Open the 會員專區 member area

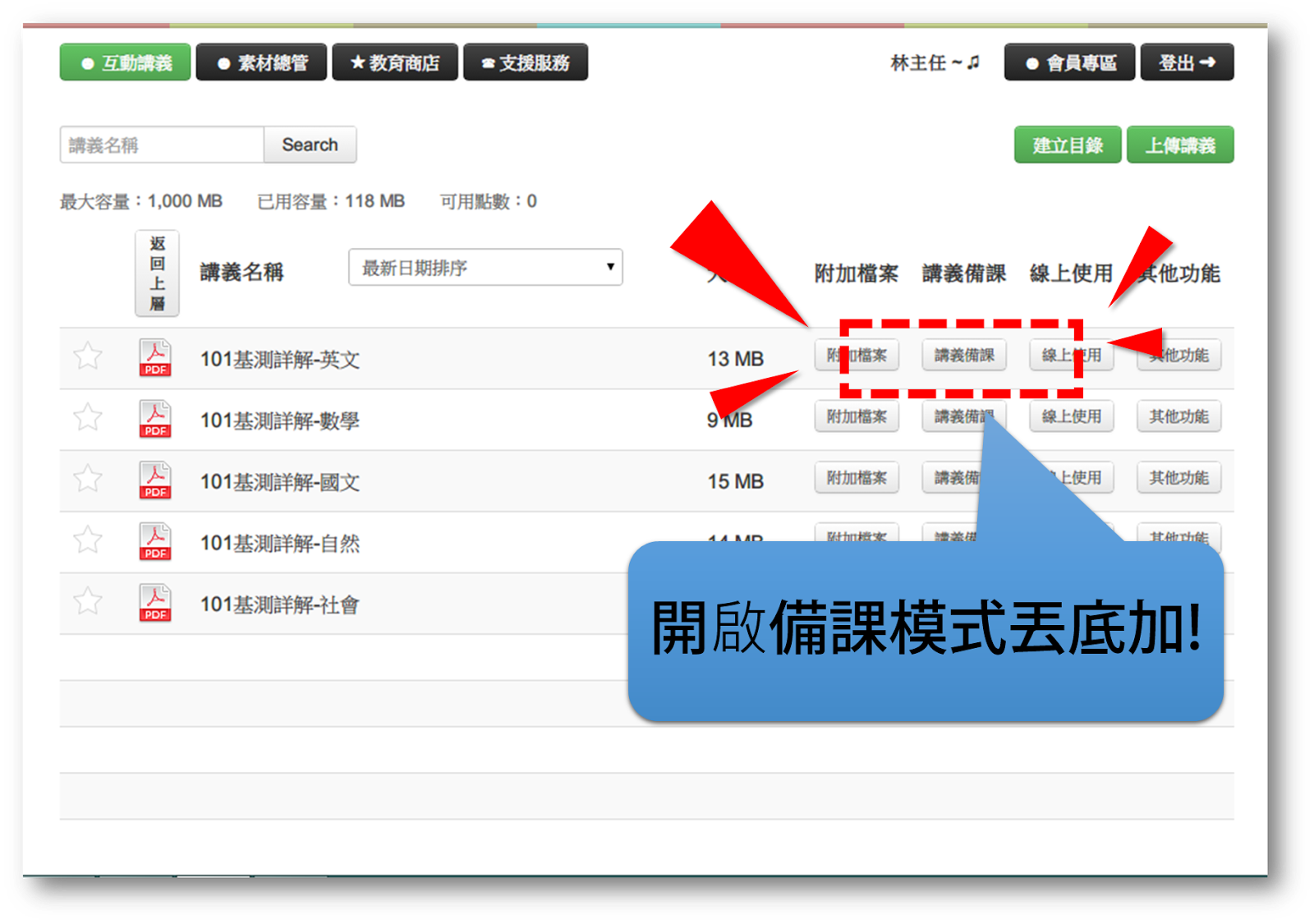click(x=1070, y=62)
